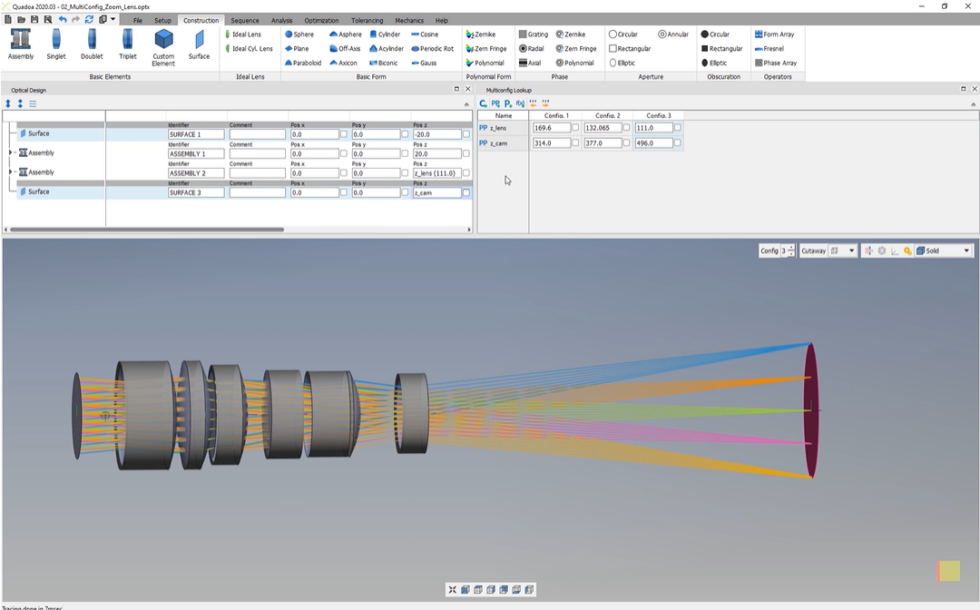
Task: Click the z_cam Config. 2 value field
Action: pos(602,143)
